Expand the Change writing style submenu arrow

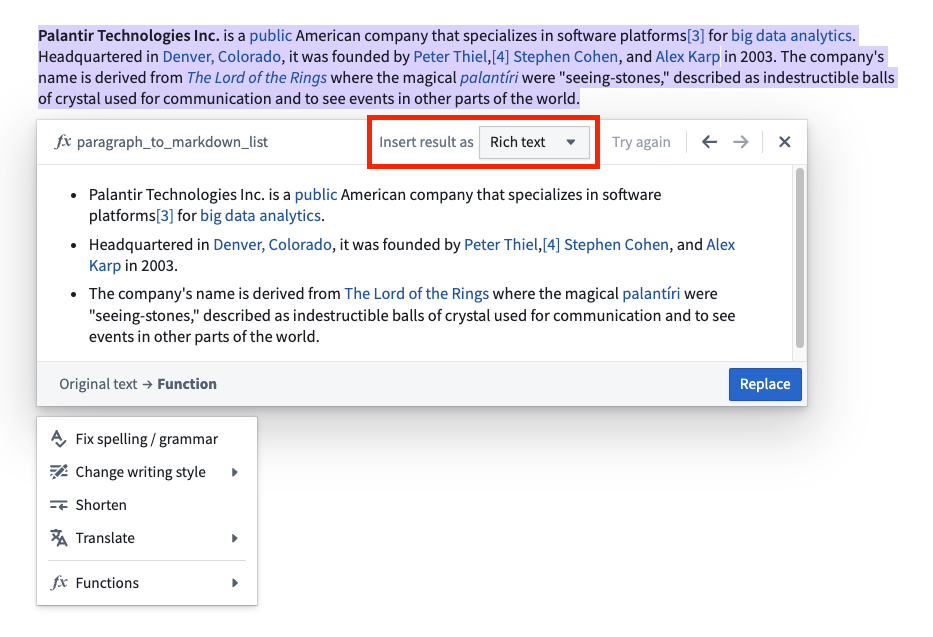pyautogui.click(x=235, y=472)
